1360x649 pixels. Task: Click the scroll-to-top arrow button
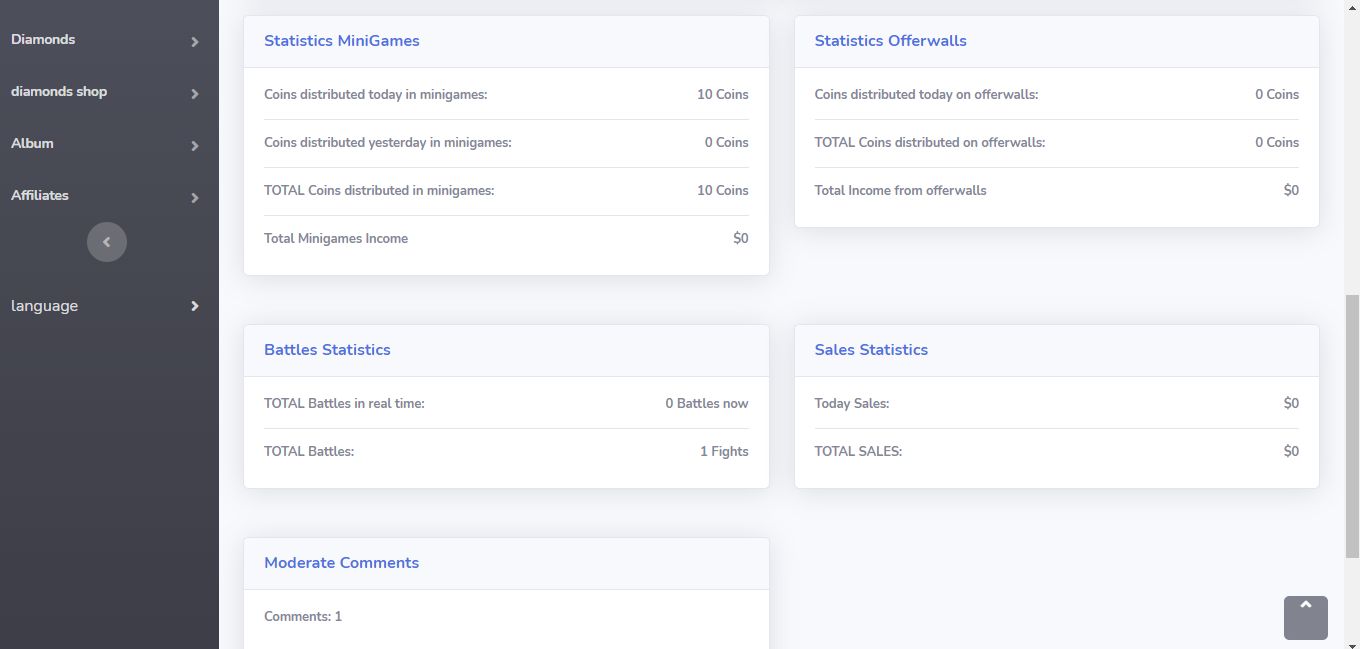point(1305,617)
